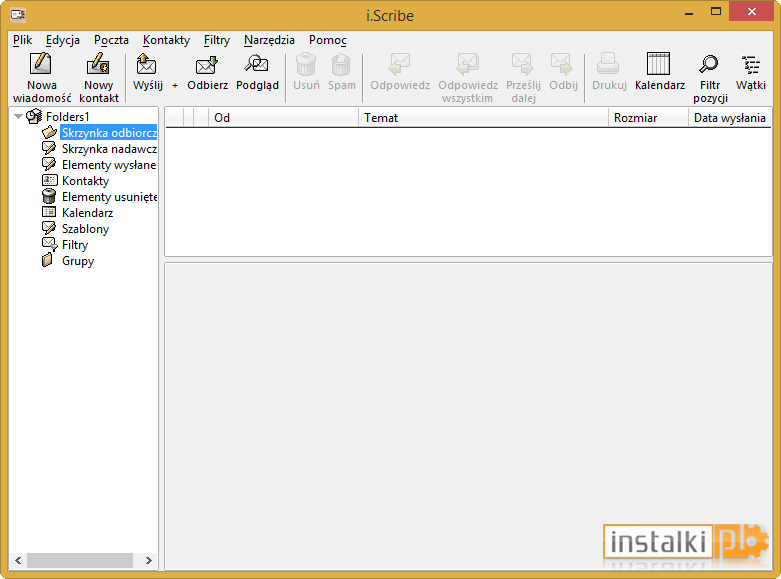This screenshot has width=781, height=579.
Task: Open the Narzędzia menu
Action: [x=269, y=40]
